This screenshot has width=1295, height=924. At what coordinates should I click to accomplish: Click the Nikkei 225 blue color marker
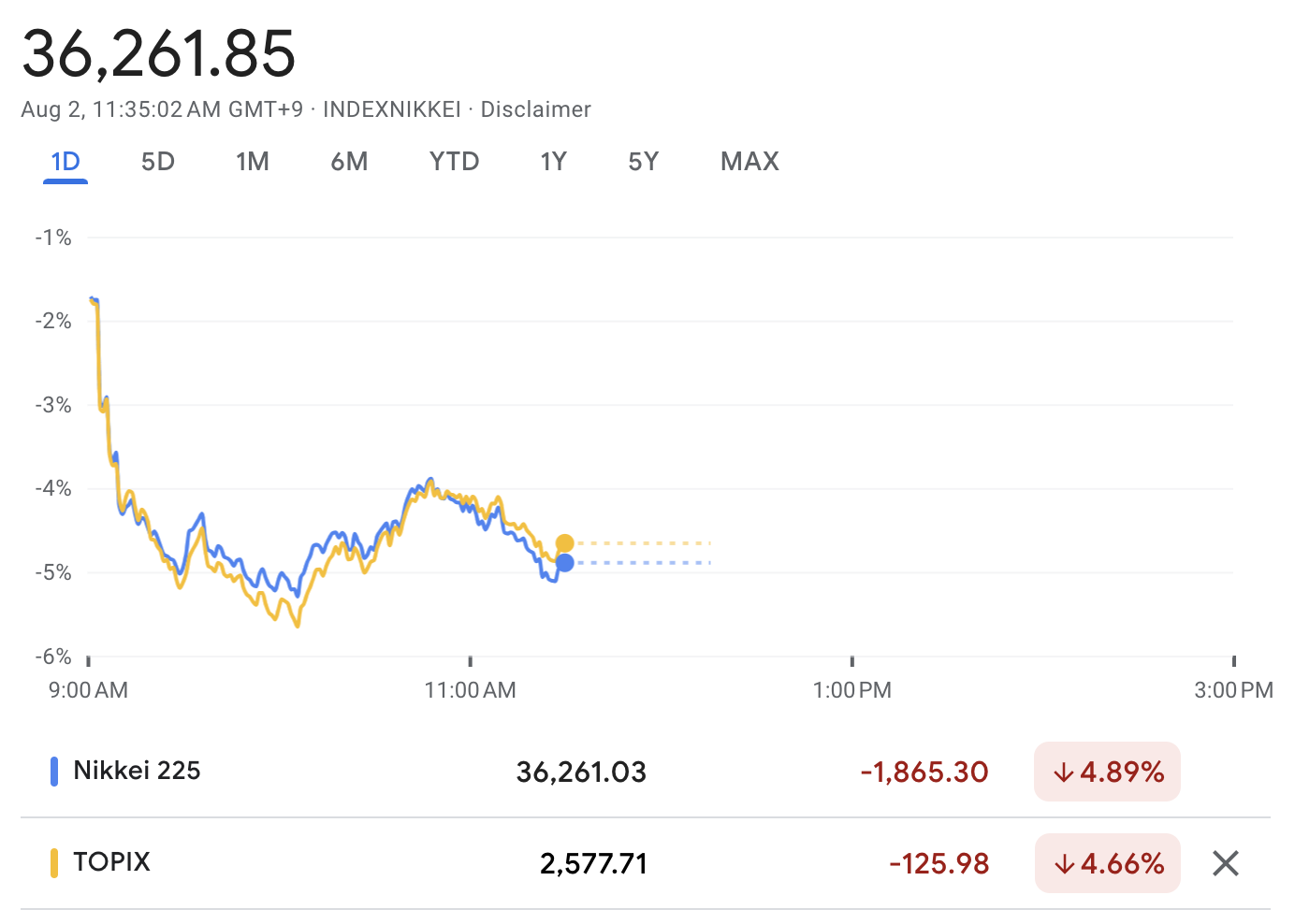(x=54, y=772)
